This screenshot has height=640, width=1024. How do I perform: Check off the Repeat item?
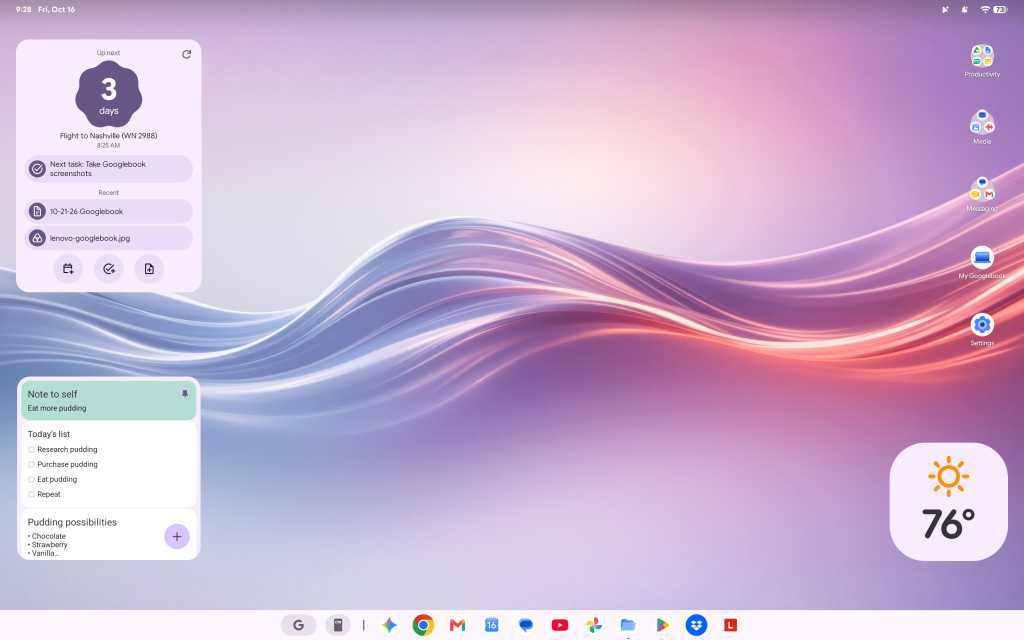click(31, 495)
